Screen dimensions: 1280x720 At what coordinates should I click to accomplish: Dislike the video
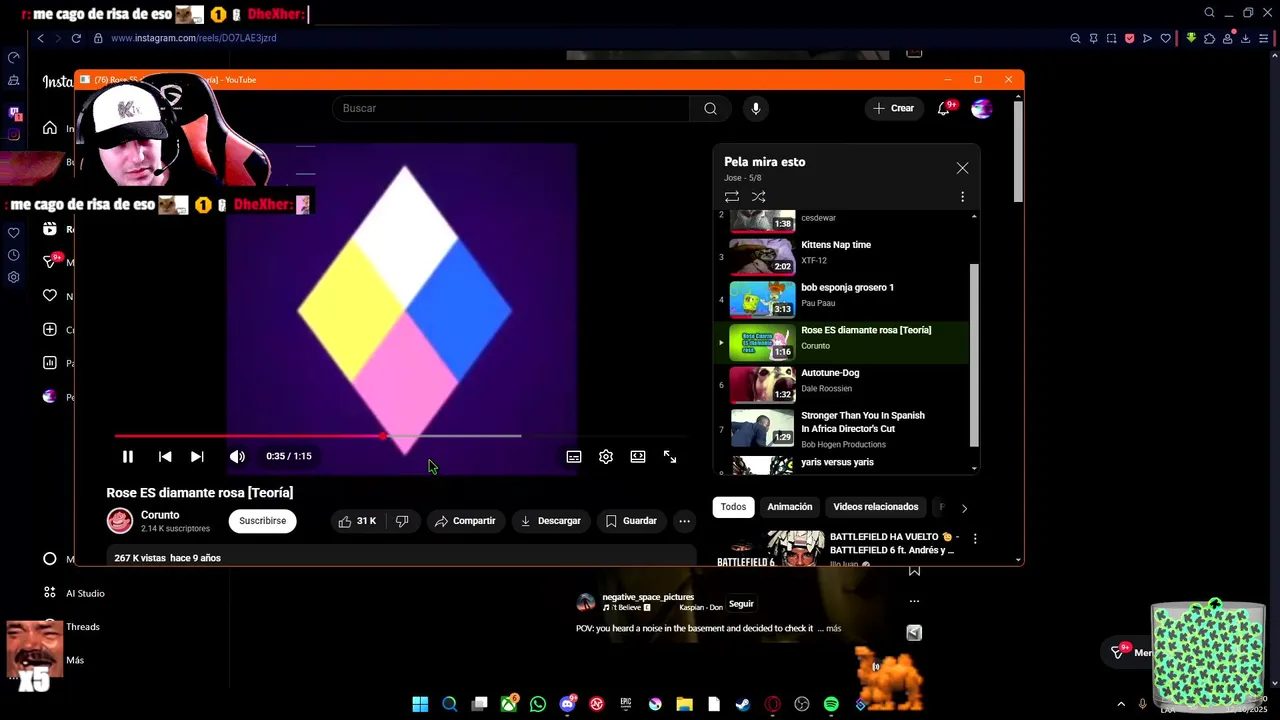point(402,521)
